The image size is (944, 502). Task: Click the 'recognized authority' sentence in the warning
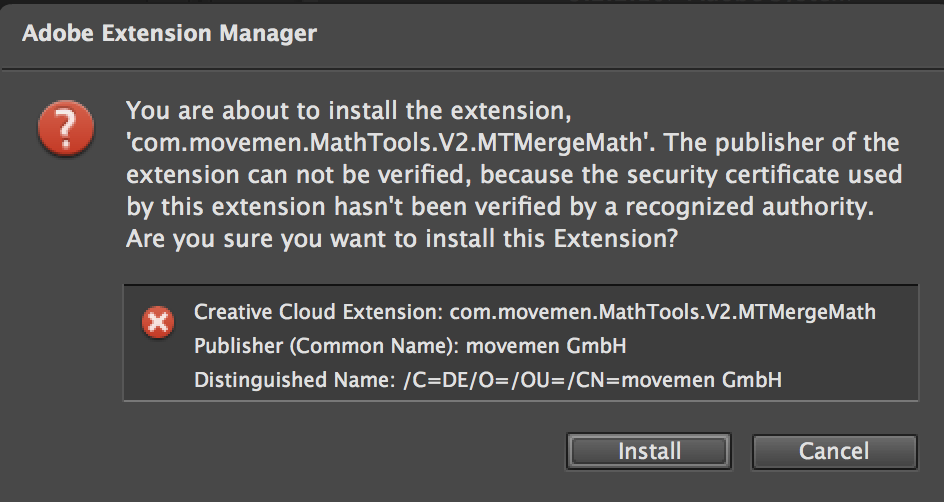[500, 206]
